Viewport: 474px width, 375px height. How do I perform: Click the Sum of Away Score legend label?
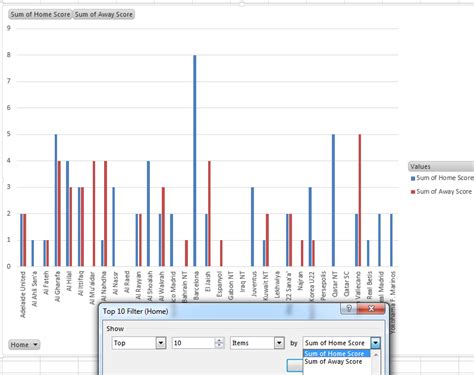[444, 191]
